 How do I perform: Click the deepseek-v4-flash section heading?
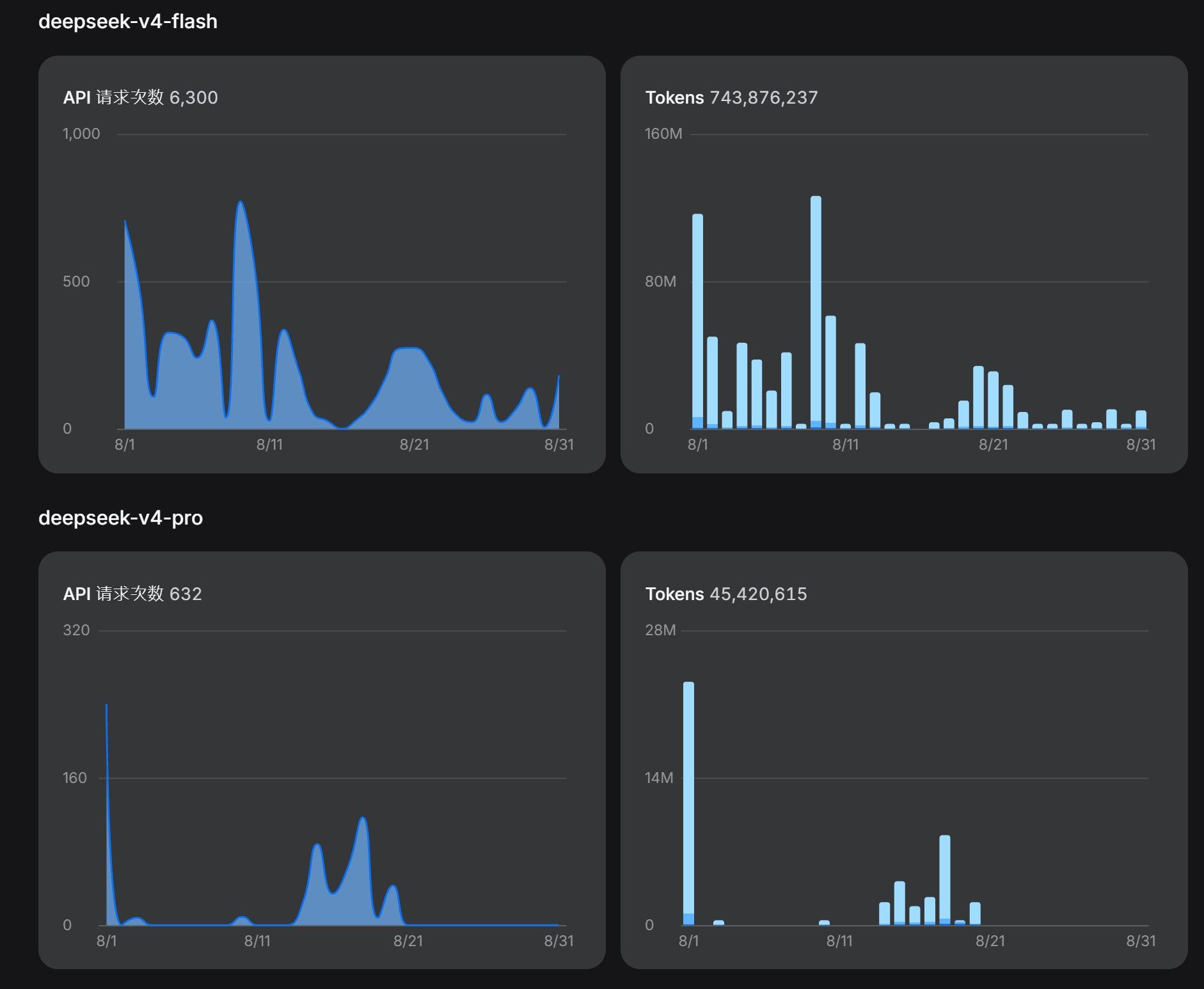128,22
